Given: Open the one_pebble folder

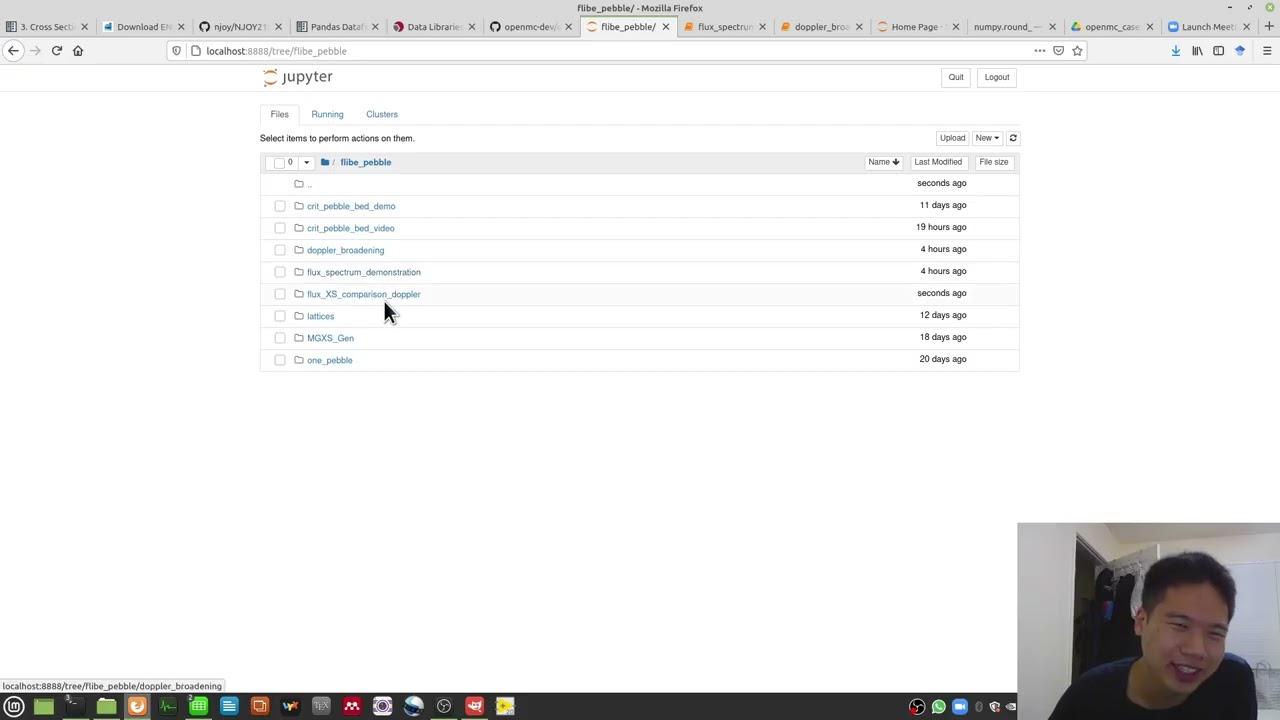Looking at the screenshot, I should (330, 360).
